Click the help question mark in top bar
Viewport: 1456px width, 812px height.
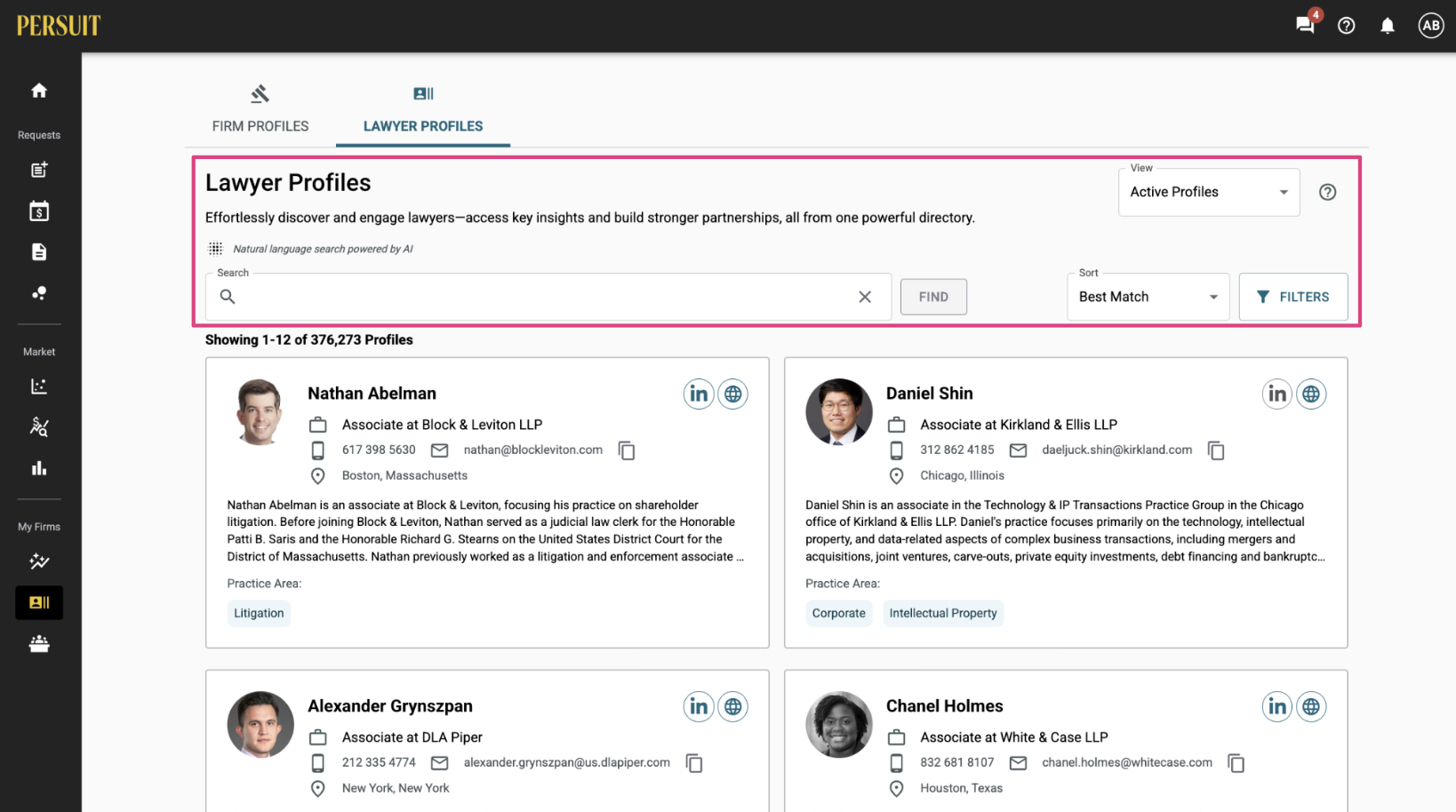(x=1347, y=26)
